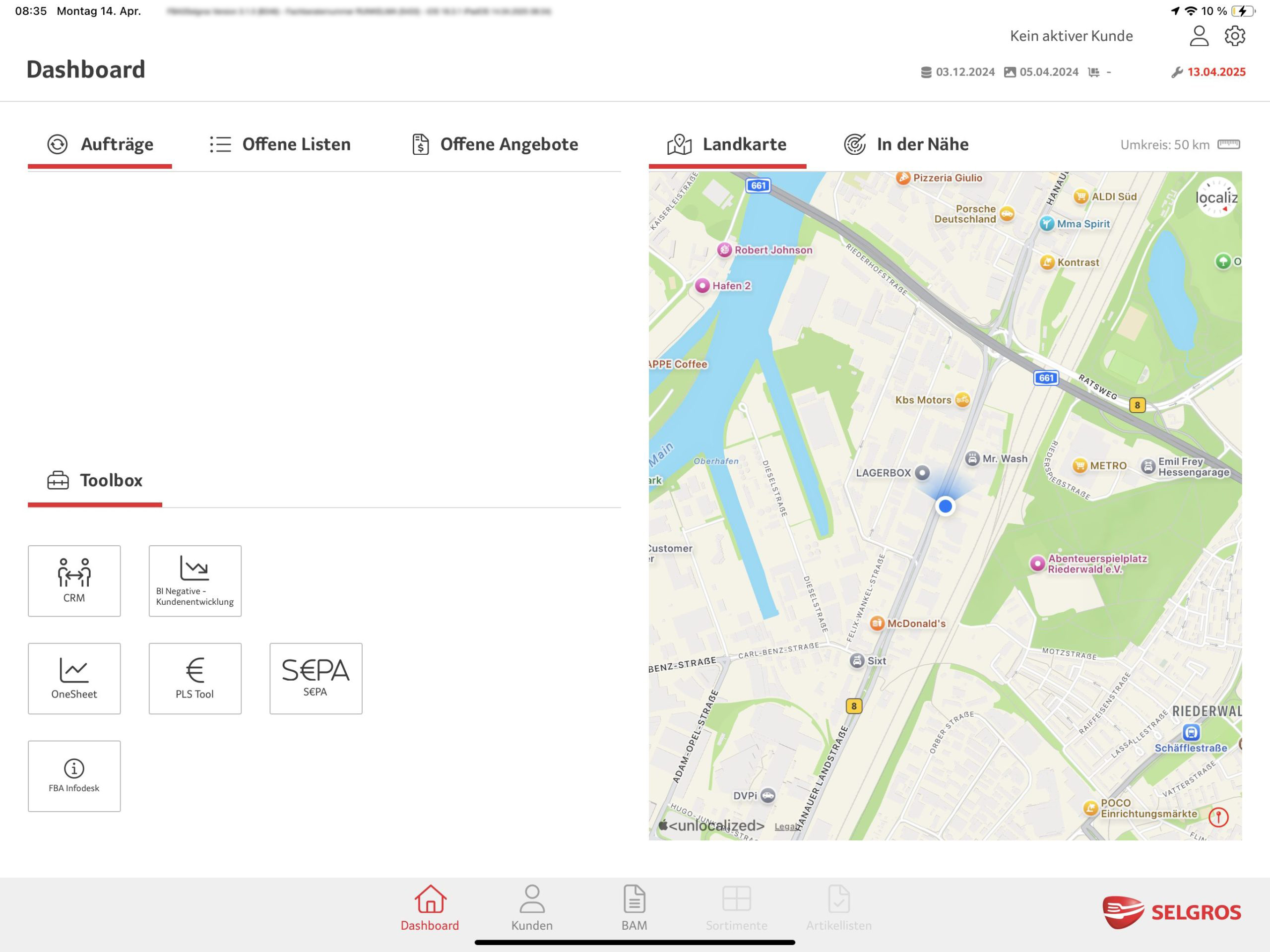Tap the red map info icon

[1218, 817]
